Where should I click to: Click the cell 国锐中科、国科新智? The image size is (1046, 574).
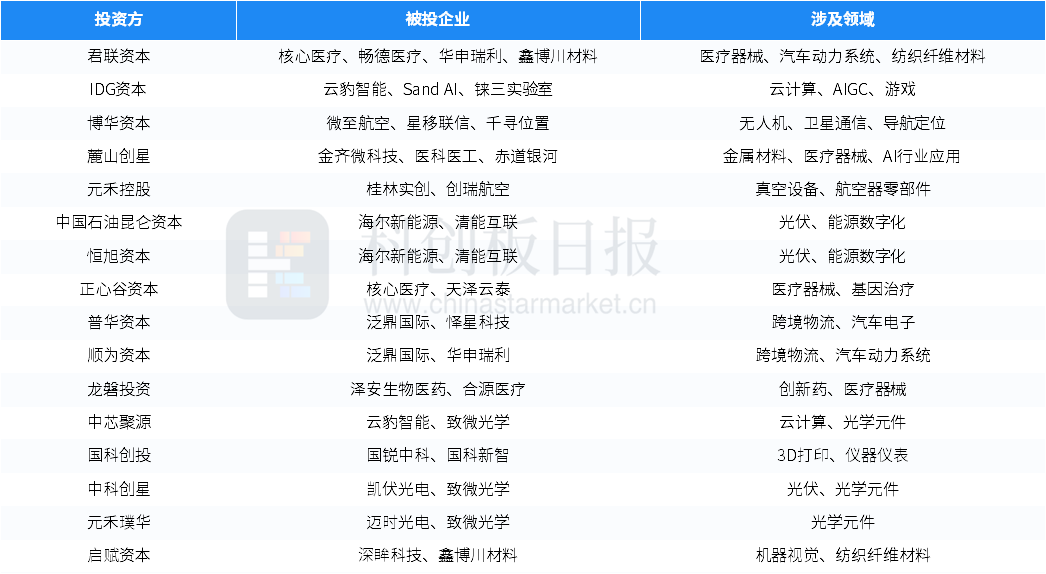(x=438, y=456)
